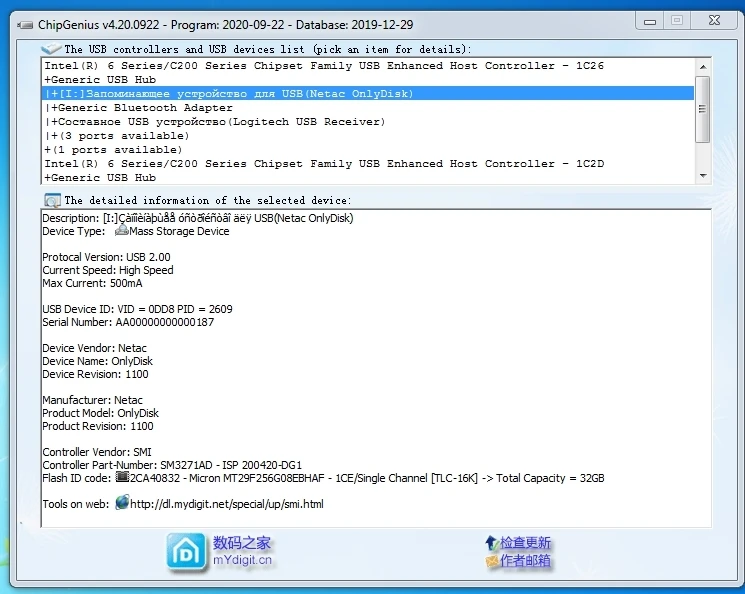Click the 检查更新 check update link
This screenshot has width=745, height=594.
[525, 542]
